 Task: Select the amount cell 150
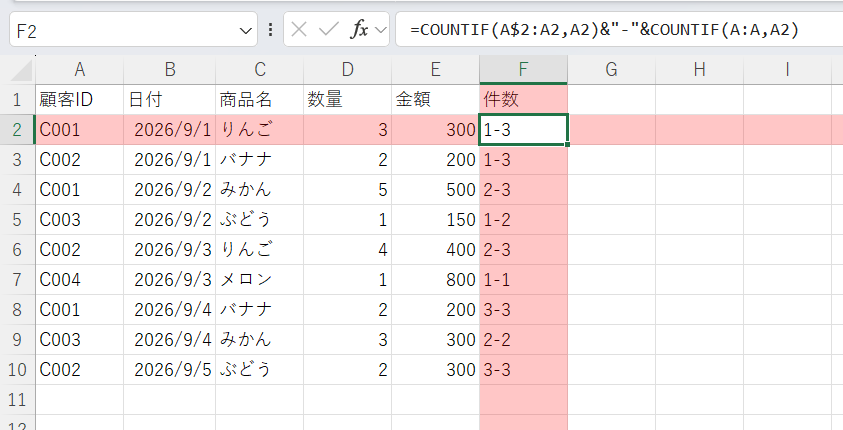point(435,219)
